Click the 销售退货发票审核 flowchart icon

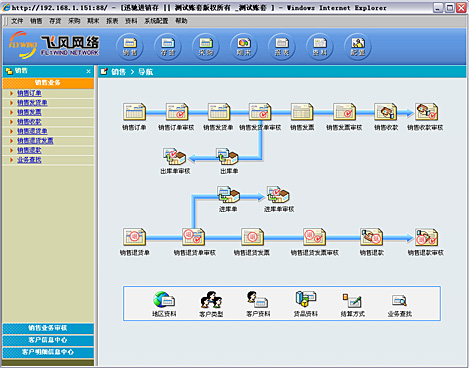pos(314,237)
